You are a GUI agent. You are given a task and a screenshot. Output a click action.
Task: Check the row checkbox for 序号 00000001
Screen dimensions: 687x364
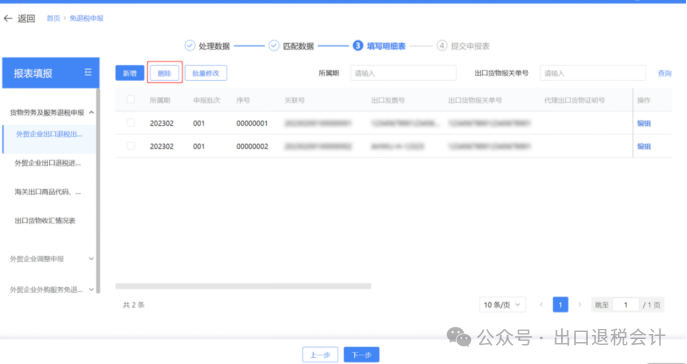coord(131,123)
